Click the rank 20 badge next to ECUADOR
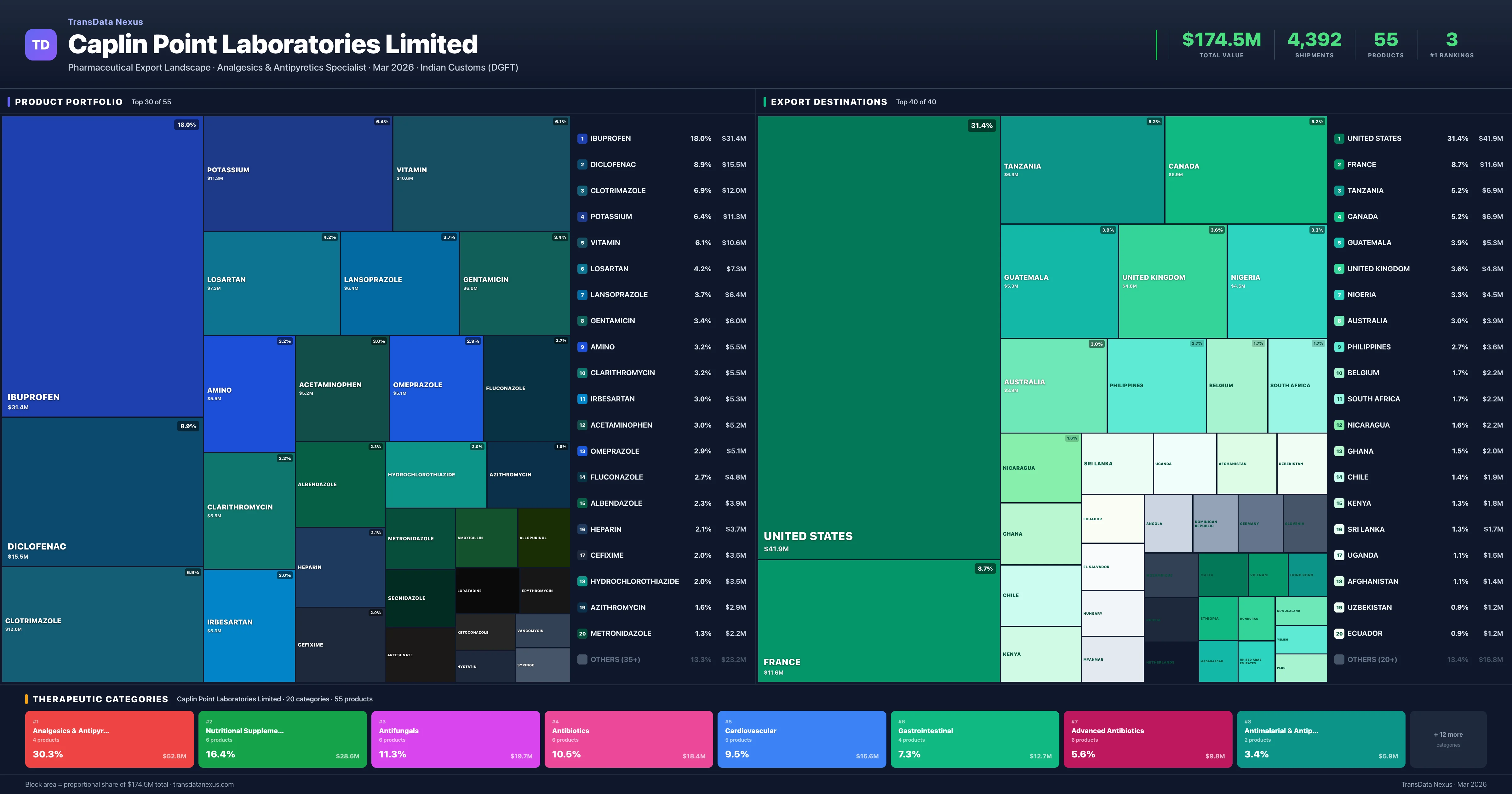Image resolution: width=1512 pixels, height=794 pixels. pos(1339,633)
